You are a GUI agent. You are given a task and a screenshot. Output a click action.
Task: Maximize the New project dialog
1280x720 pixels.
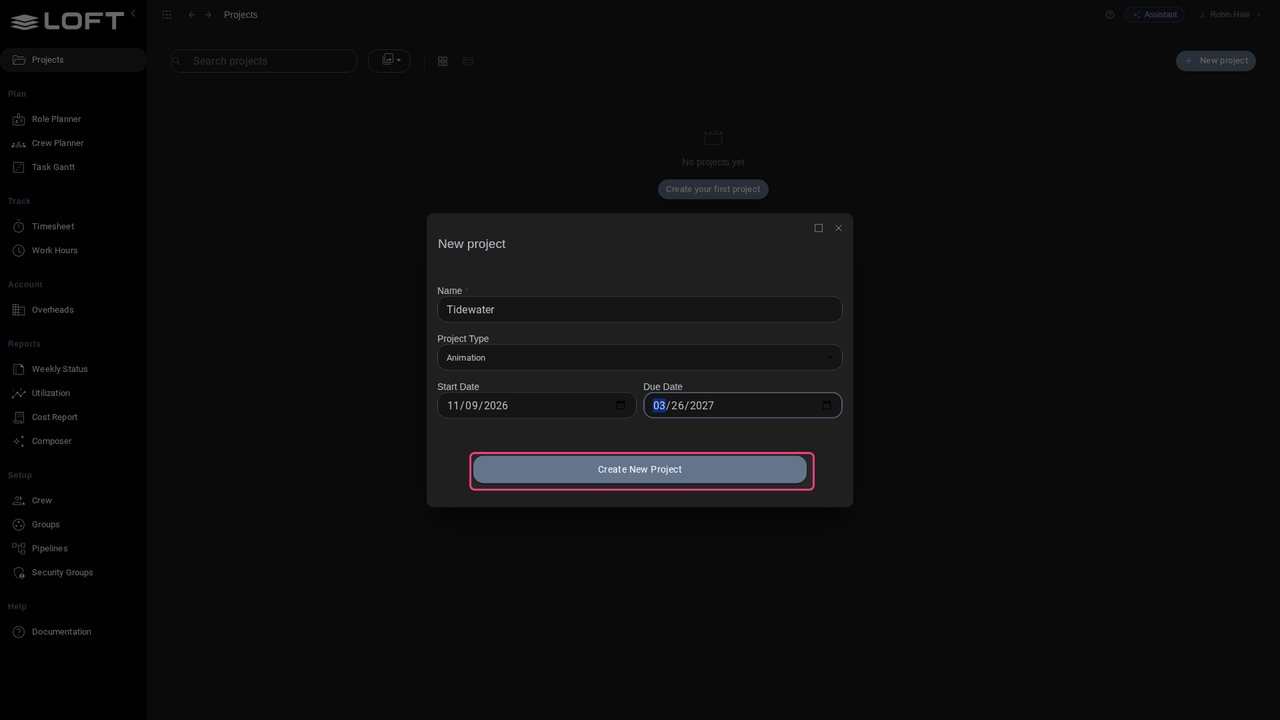coord(818,228)
